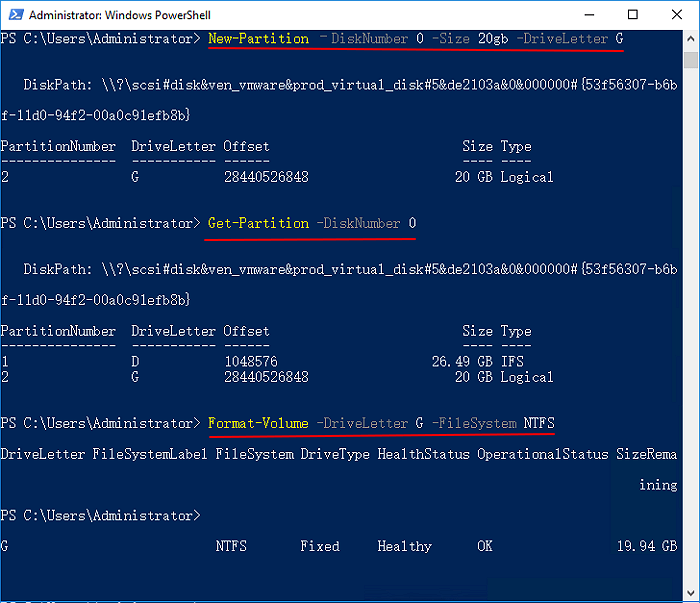Viewport: 700px width, 603px height.
Task: Click the 1048576 offset value
Action: click(250, 362)
